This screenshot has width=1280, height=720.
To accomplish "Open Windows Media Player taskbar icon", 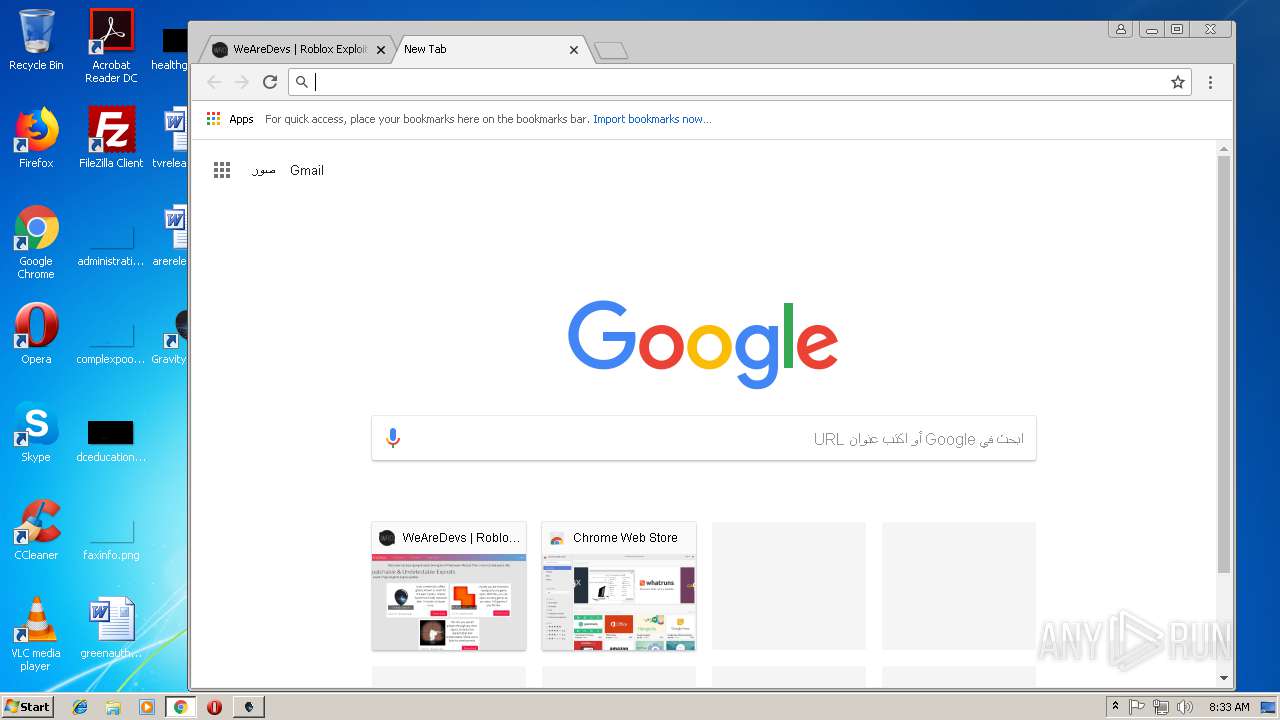I will (x=147, y=707).
